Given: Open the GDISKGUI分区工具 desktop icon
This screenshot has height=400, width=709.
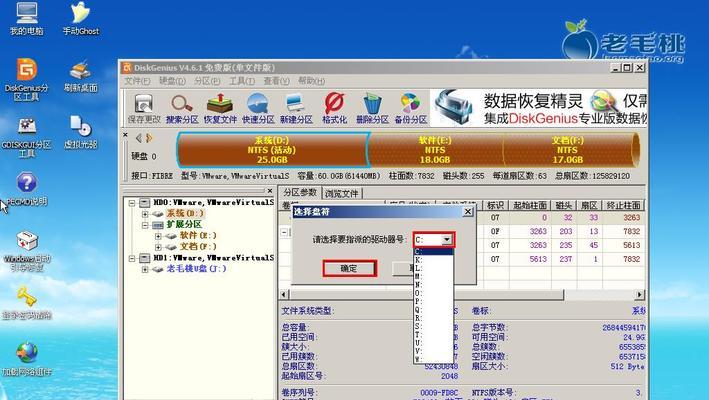Looking at the screenshot, I should coord(27,137).
